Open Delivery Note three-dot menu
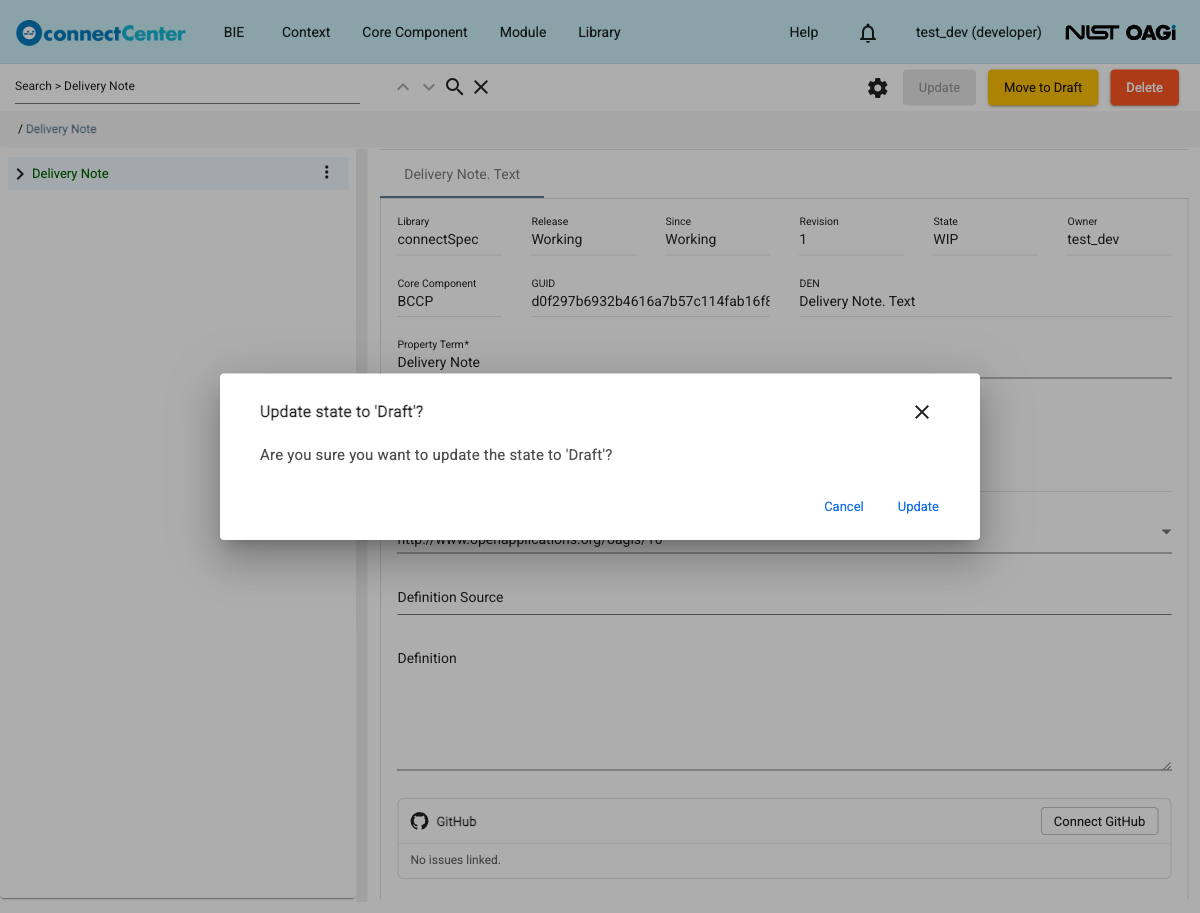The width and height of the screenshot is (1200, 913). point(326,173)
